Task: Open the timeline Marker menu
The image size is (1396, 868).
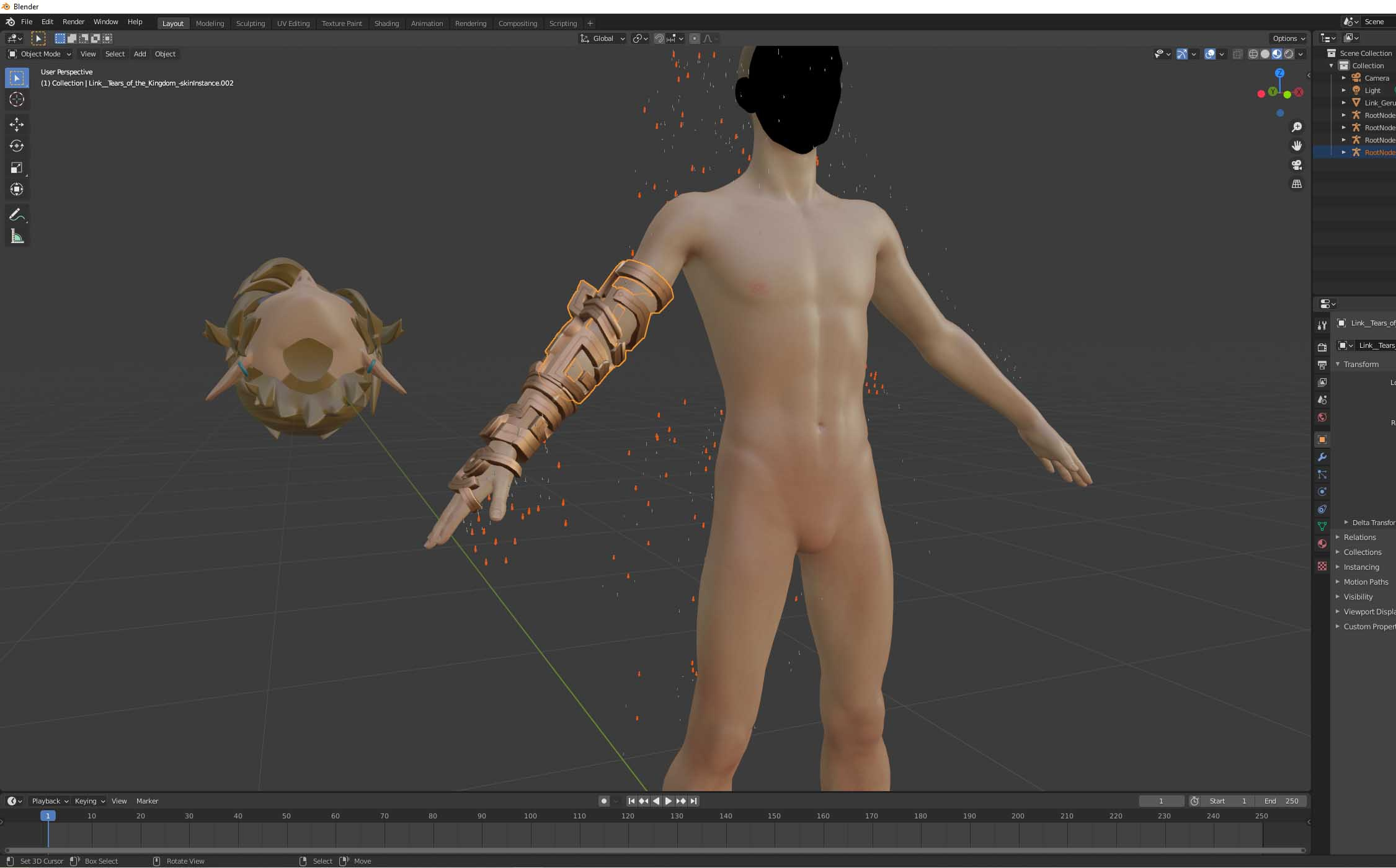Action: 147,801
